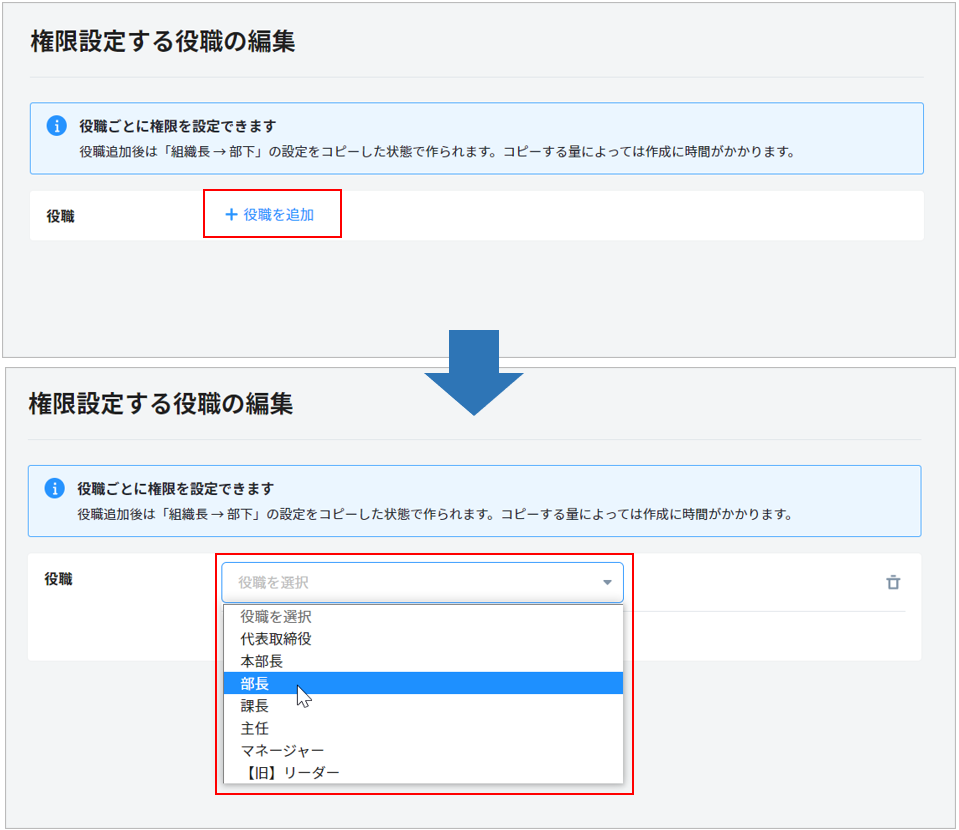Click the 役職 label beside the dropdown
Viewport: 959px width, 830px height.
click(x=58, y=579)
